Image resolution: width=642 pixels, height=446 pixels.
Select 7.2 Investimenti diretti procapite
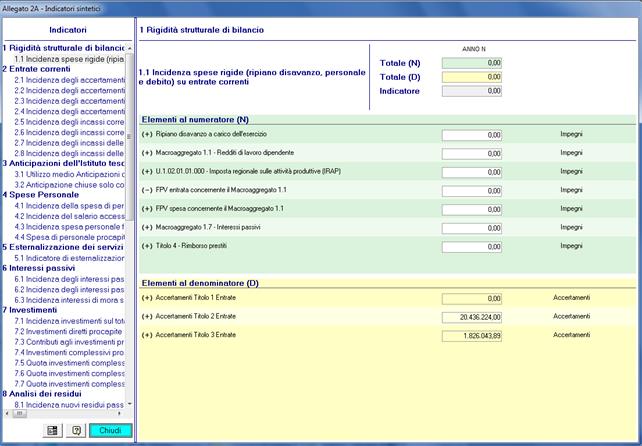point(68,331)
